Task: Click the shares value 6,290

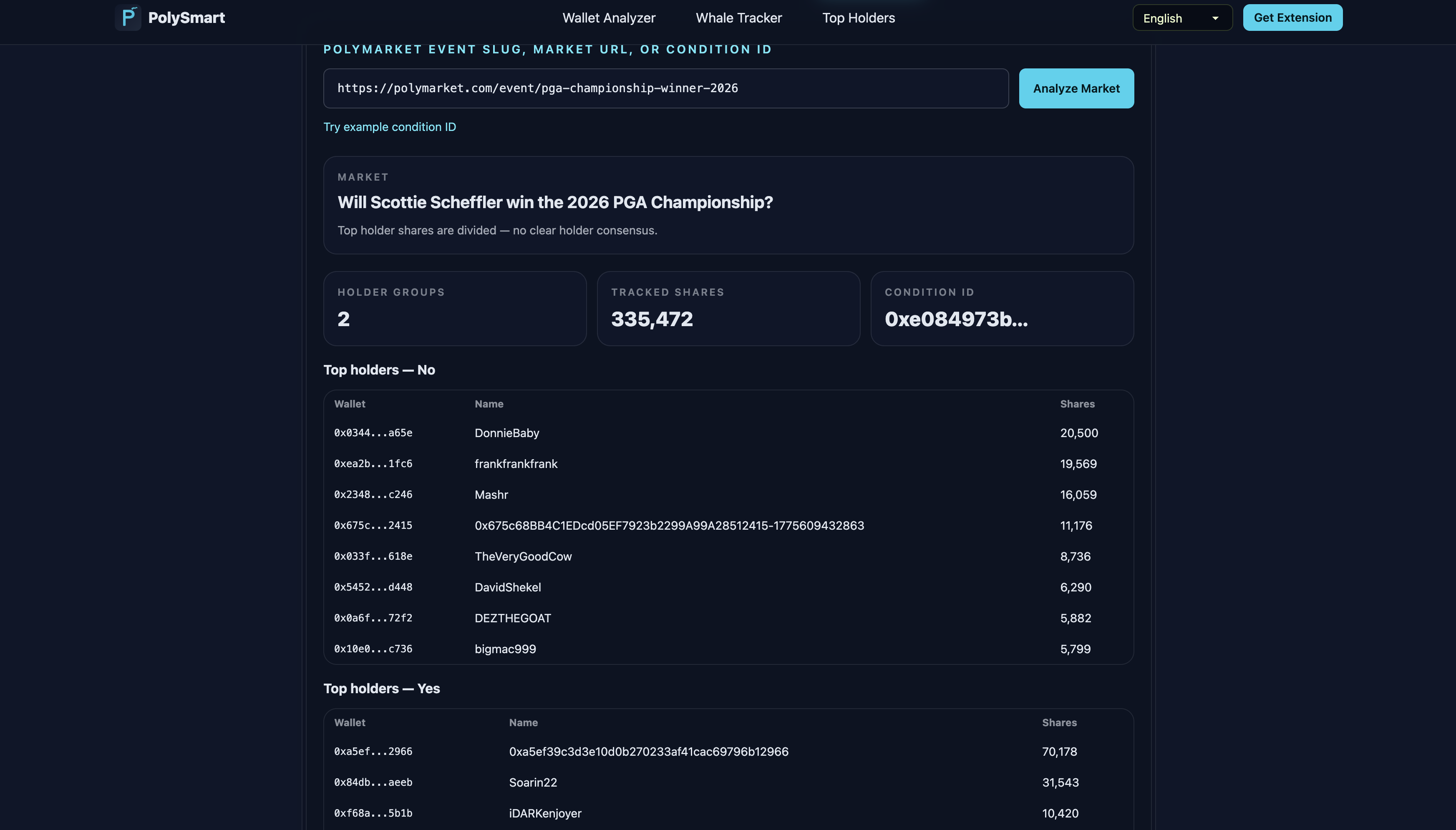Action: pos(1076,587)
